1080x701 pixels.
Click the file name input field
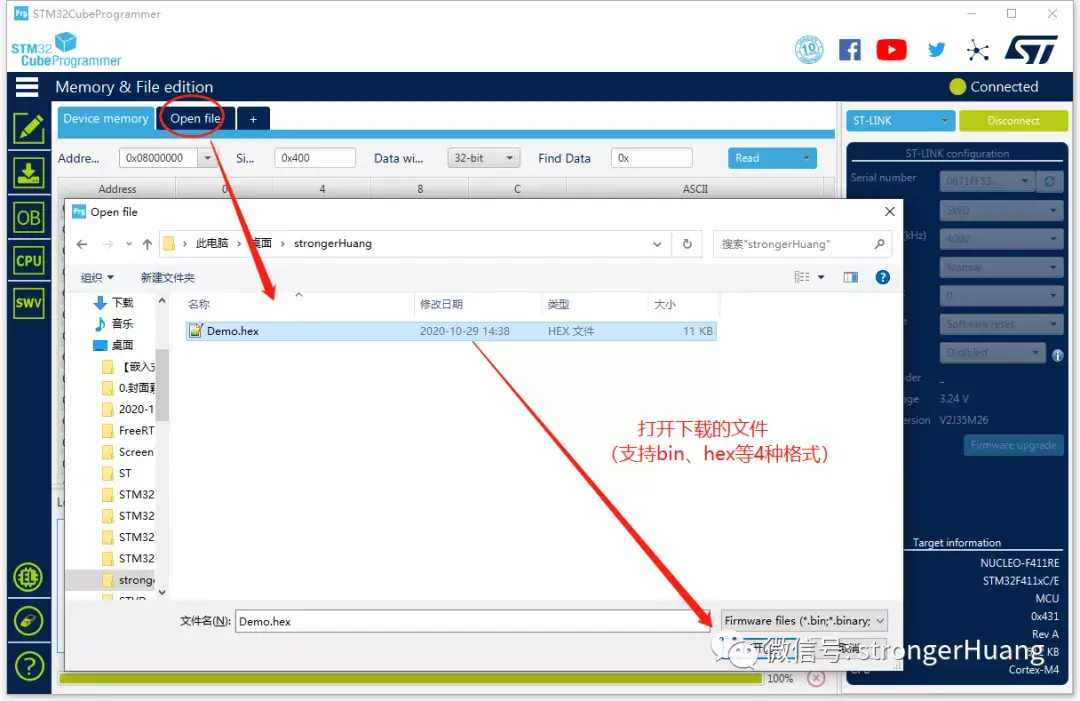[474, 621]
